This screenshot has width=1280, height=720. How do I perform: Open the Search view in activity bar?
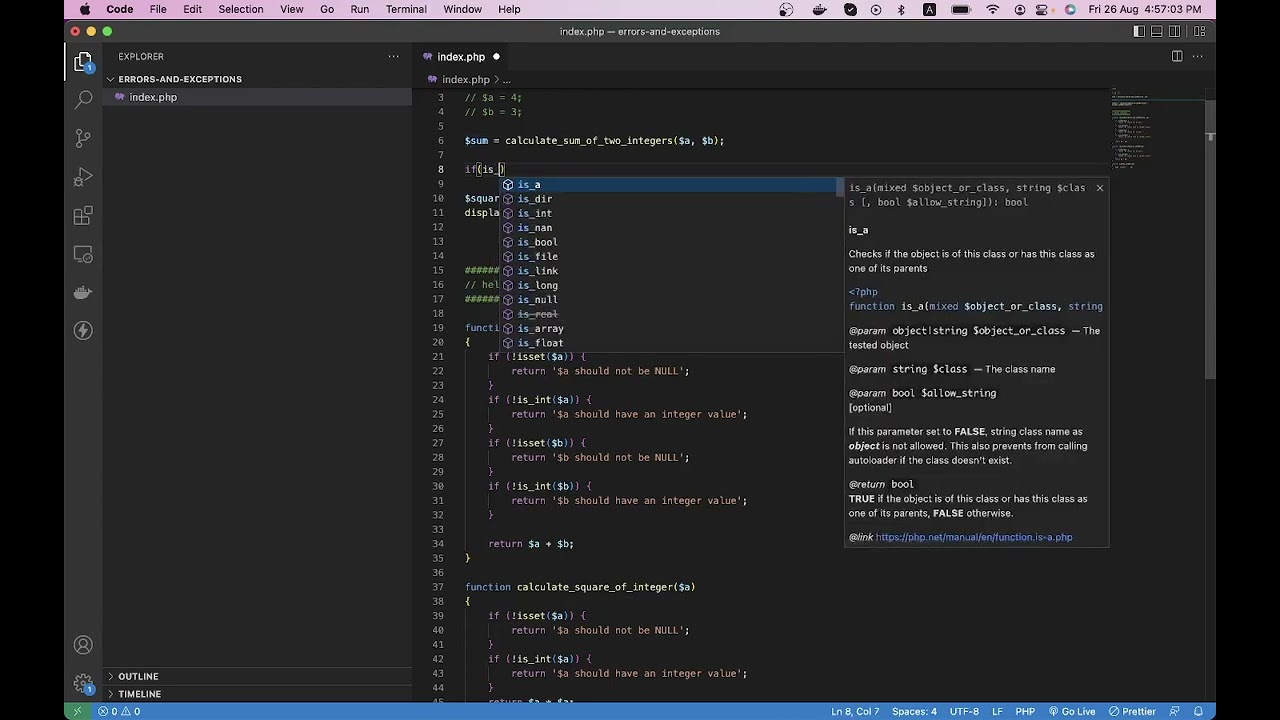point(84,100)
